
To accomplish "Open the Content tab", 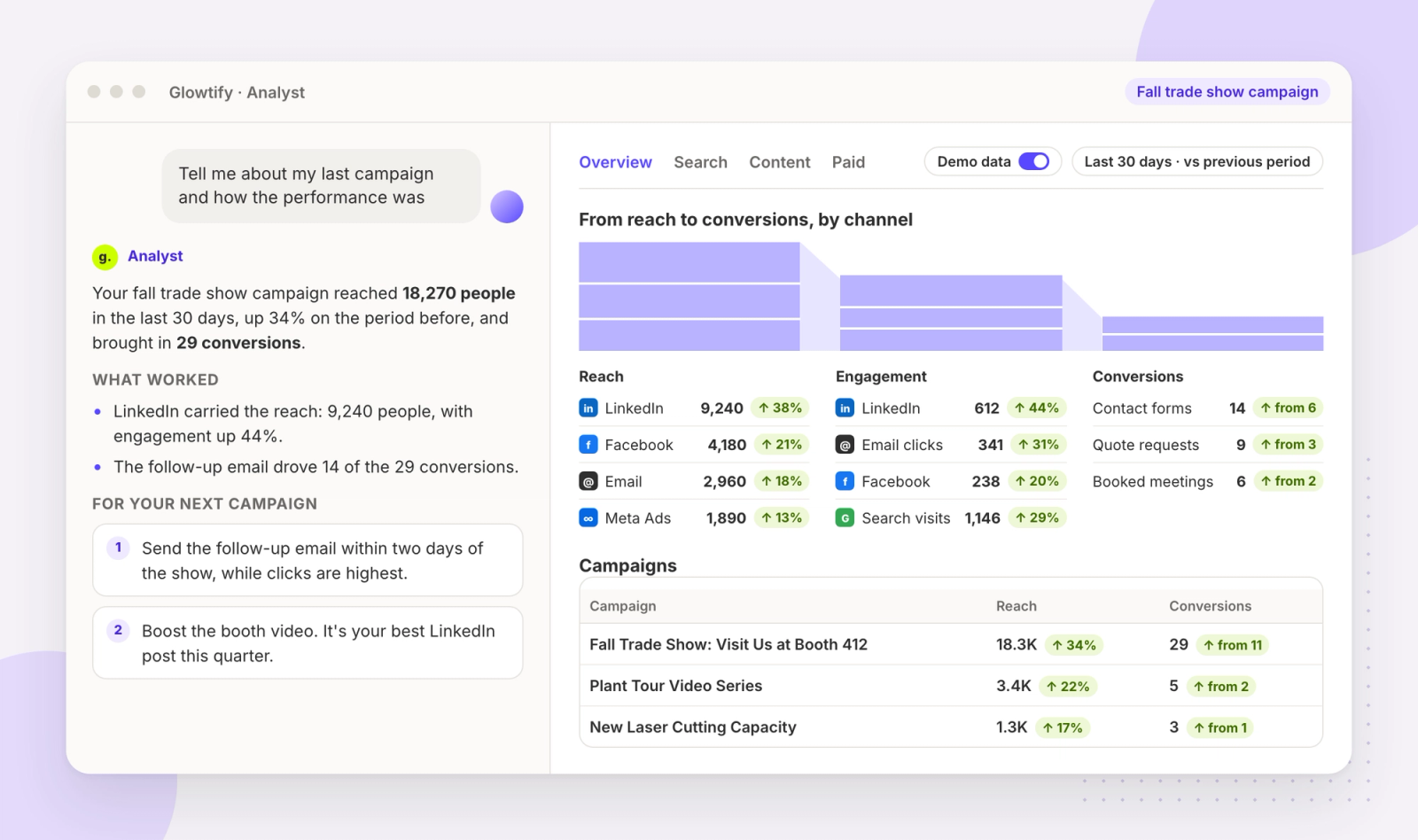I will [x=780, y=162].
